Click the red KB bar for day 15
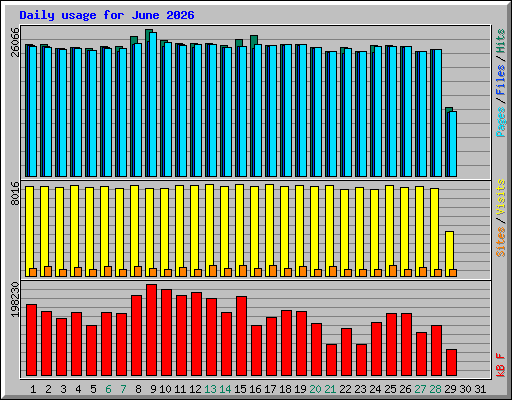Viewport: 512px width, 400px height. point(241,336)
